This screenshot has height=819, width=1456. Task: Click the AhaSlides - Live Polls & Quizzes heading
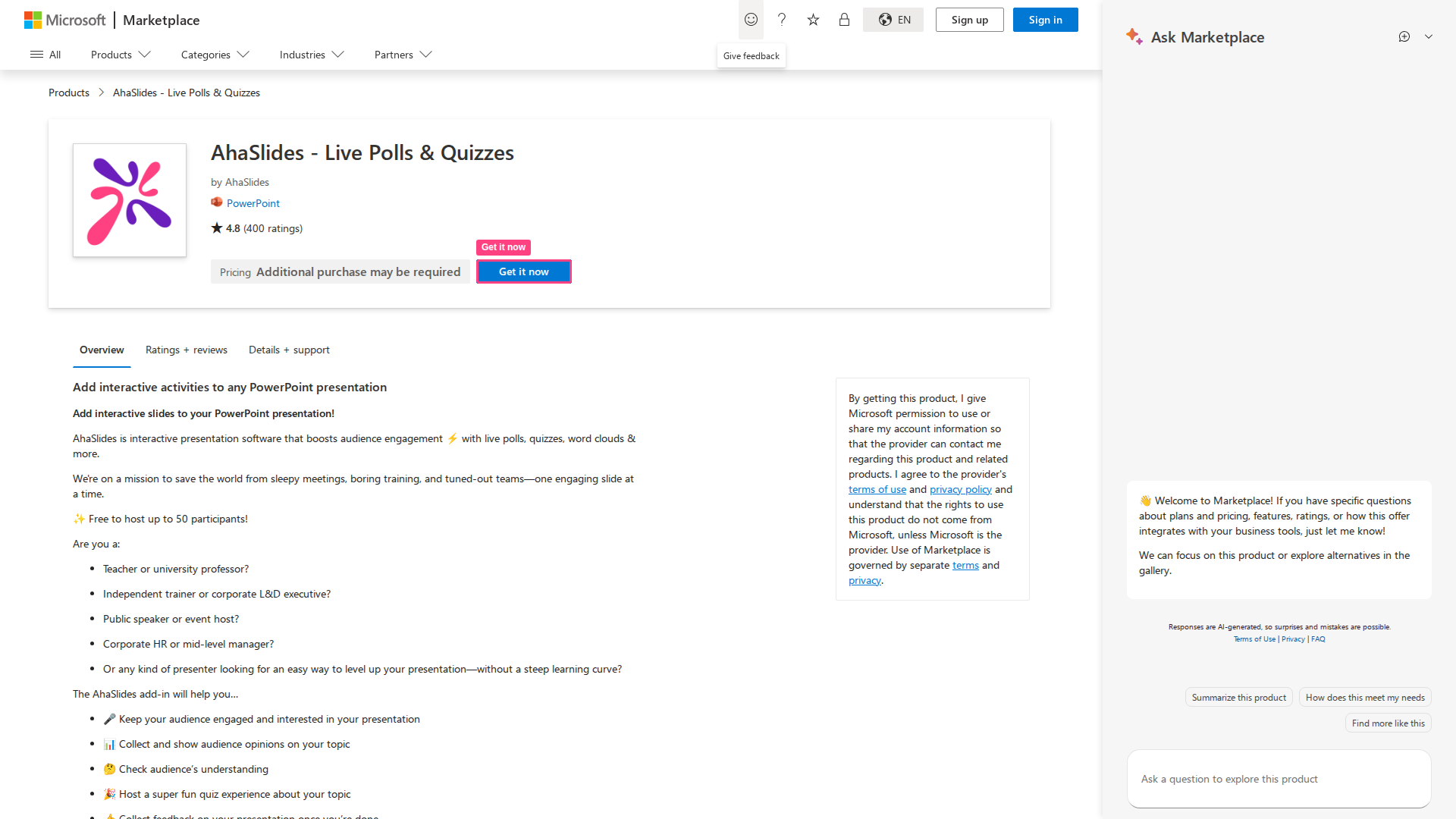pos(362,152)
